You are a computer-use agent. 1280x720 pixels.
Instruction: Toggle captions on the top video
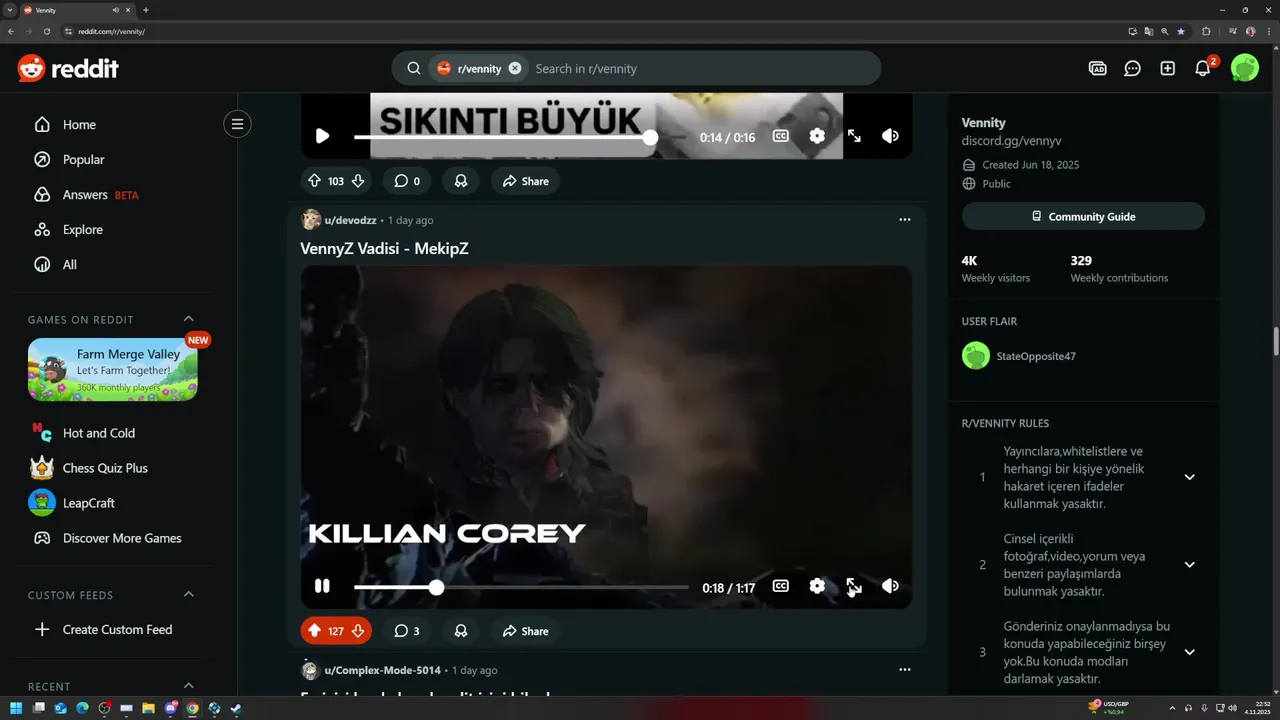[x=781, y=136]
